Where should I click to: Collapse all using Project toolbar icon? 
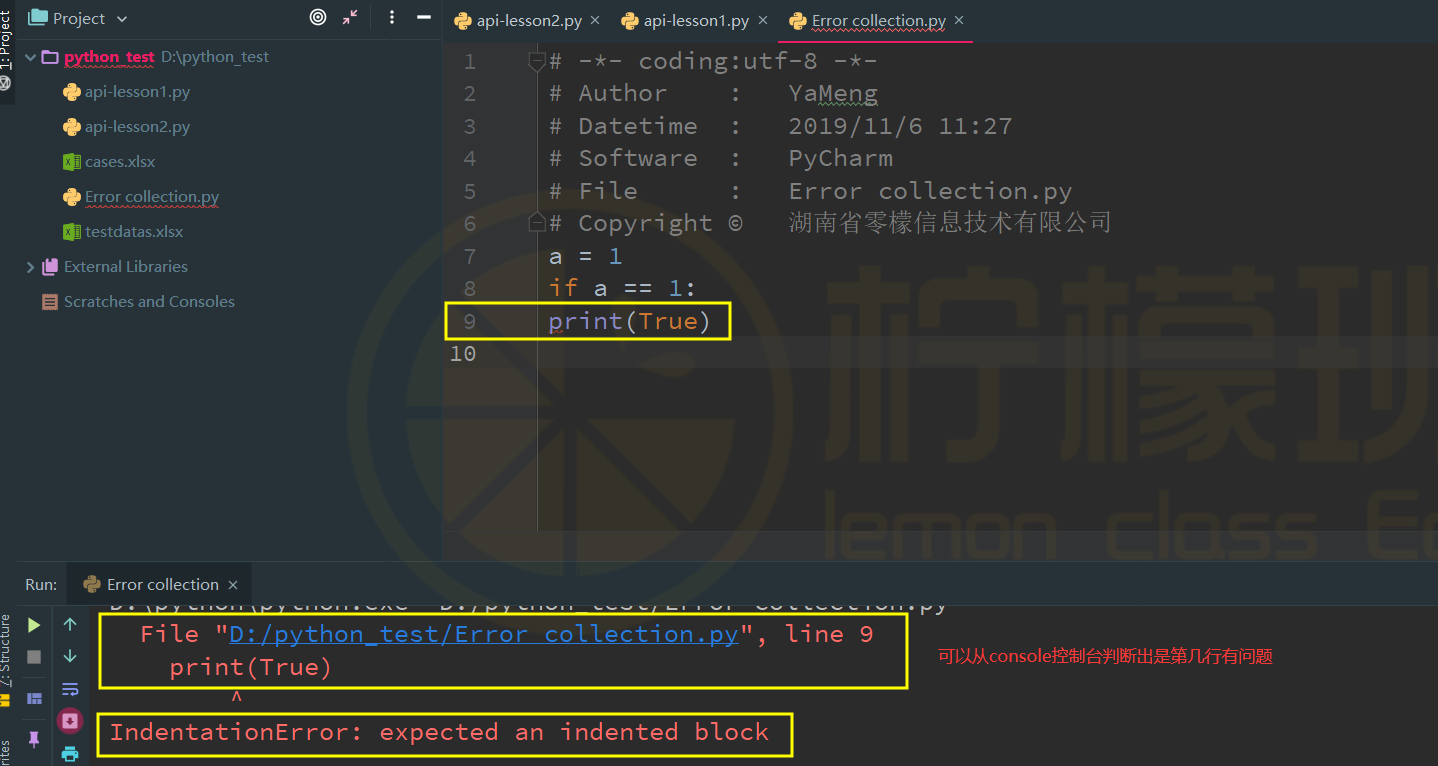pos(350,18)
